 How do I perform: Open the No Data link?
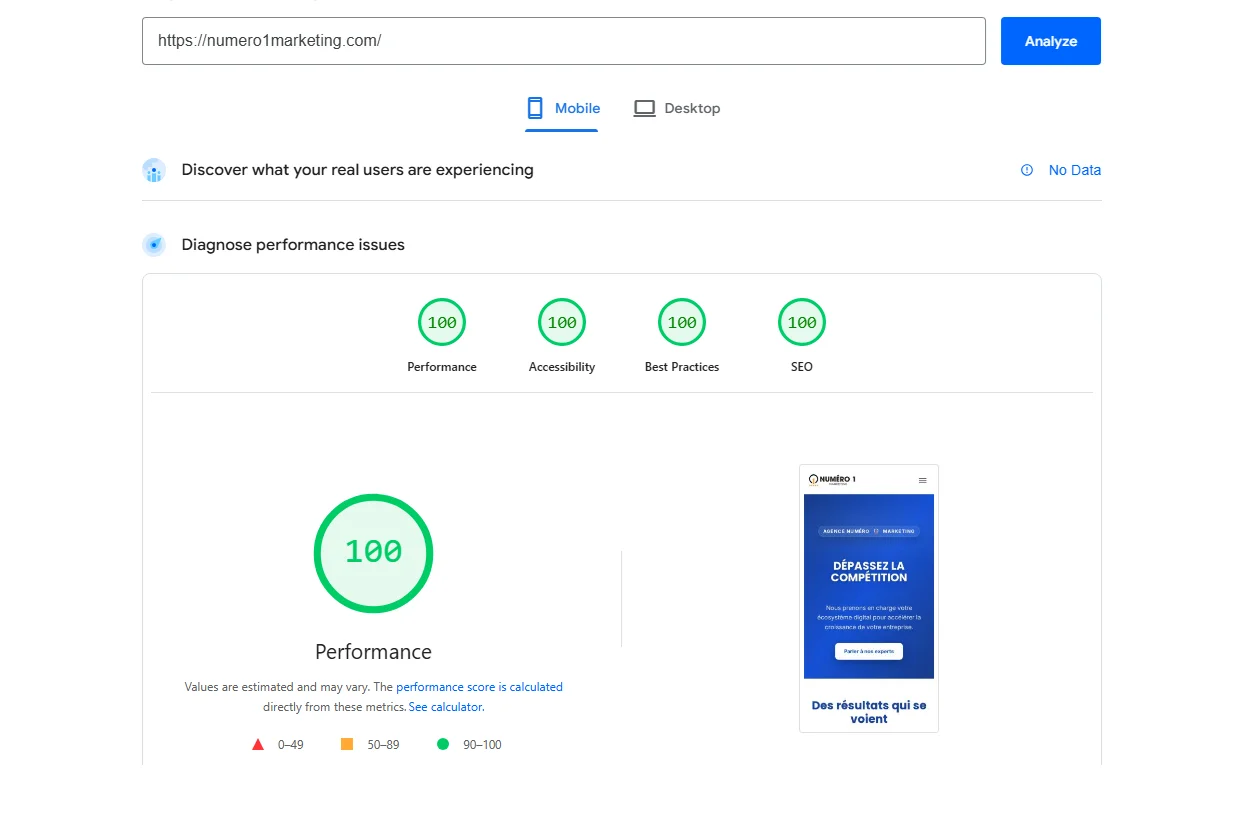1074,170
